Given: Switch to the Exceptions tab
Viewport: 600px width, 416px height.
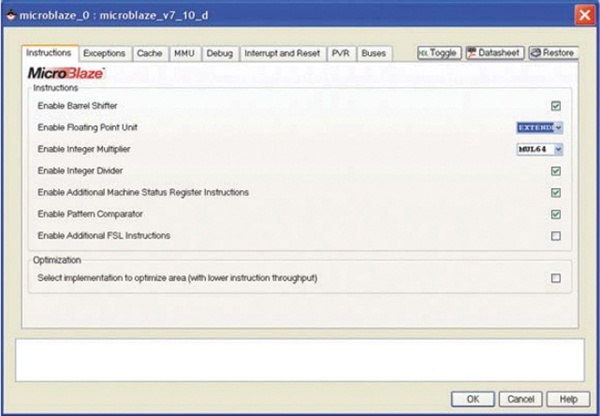Looking at the screenshot, I should [104, 53].
